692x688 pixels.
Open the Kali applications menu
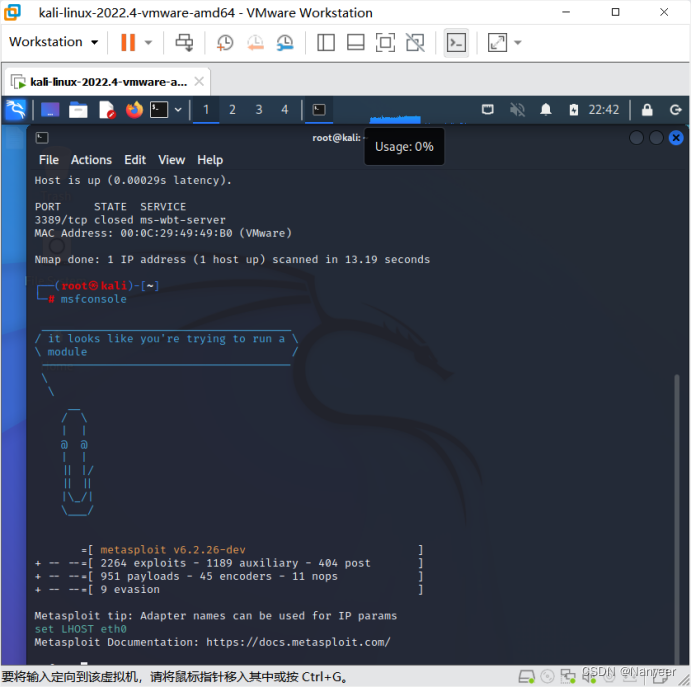click(16, 109)
